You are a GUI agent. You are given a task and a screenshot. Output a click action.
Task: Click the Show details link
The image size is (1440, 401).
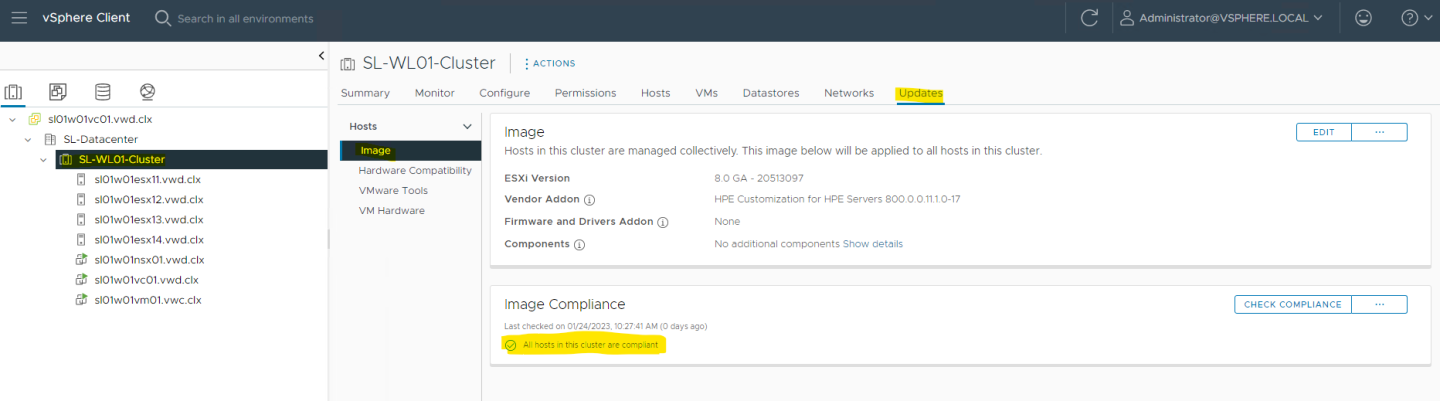(872, 244)
